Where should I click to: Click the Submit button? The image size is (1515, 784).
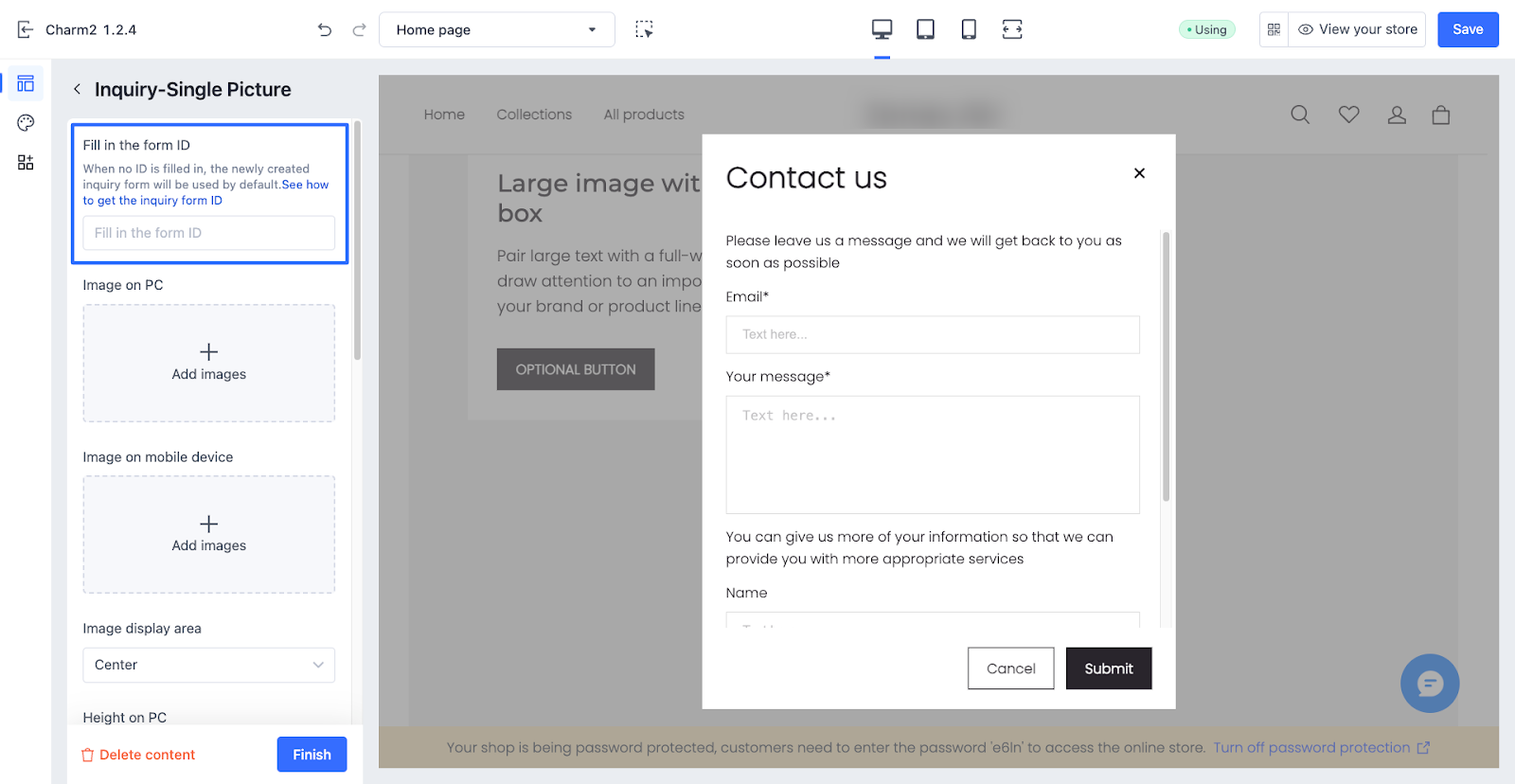(1108, 668)
